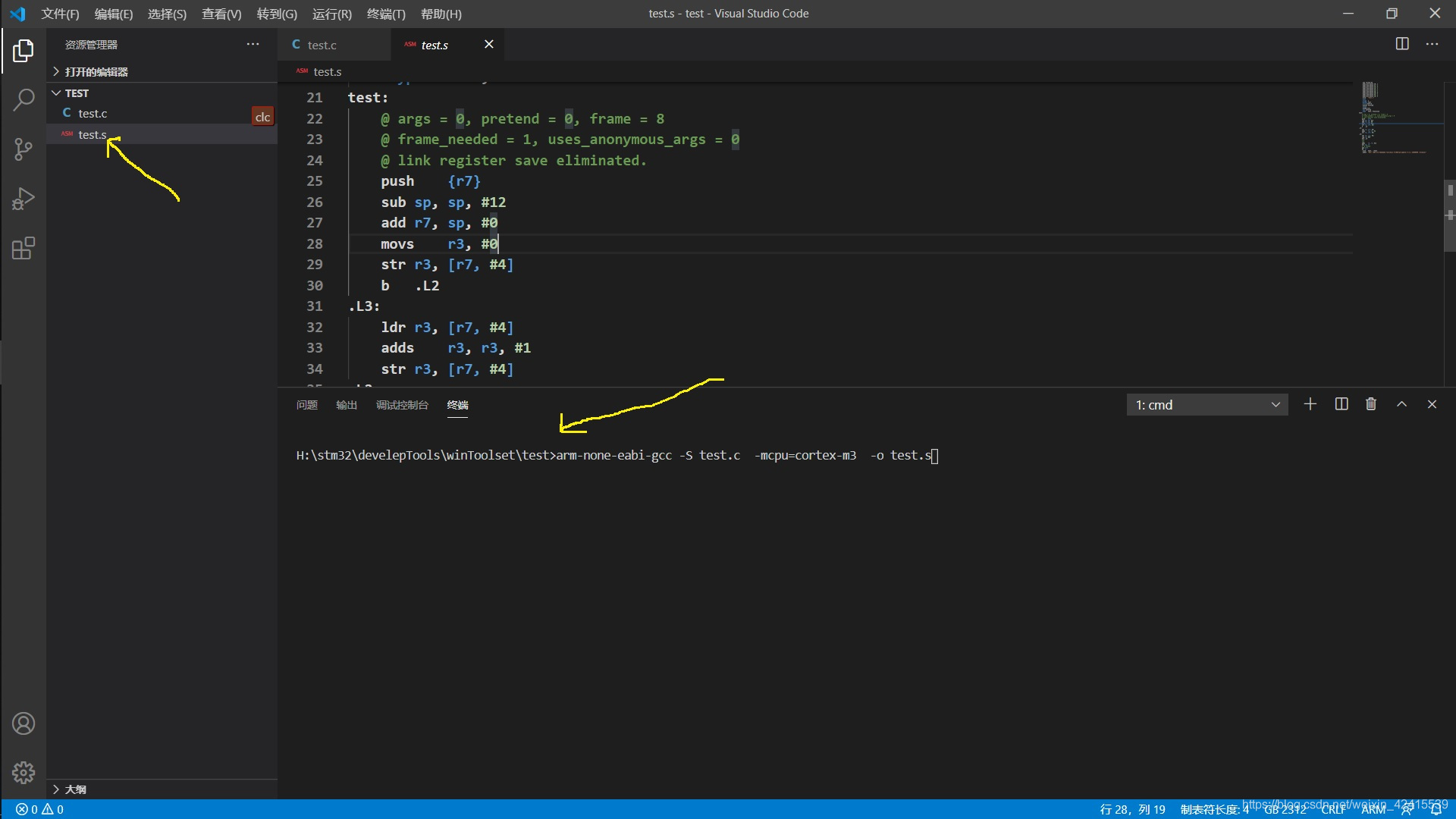Open the 帮助(H) menu
The image size is (1456, 819).
pos(441,14)
